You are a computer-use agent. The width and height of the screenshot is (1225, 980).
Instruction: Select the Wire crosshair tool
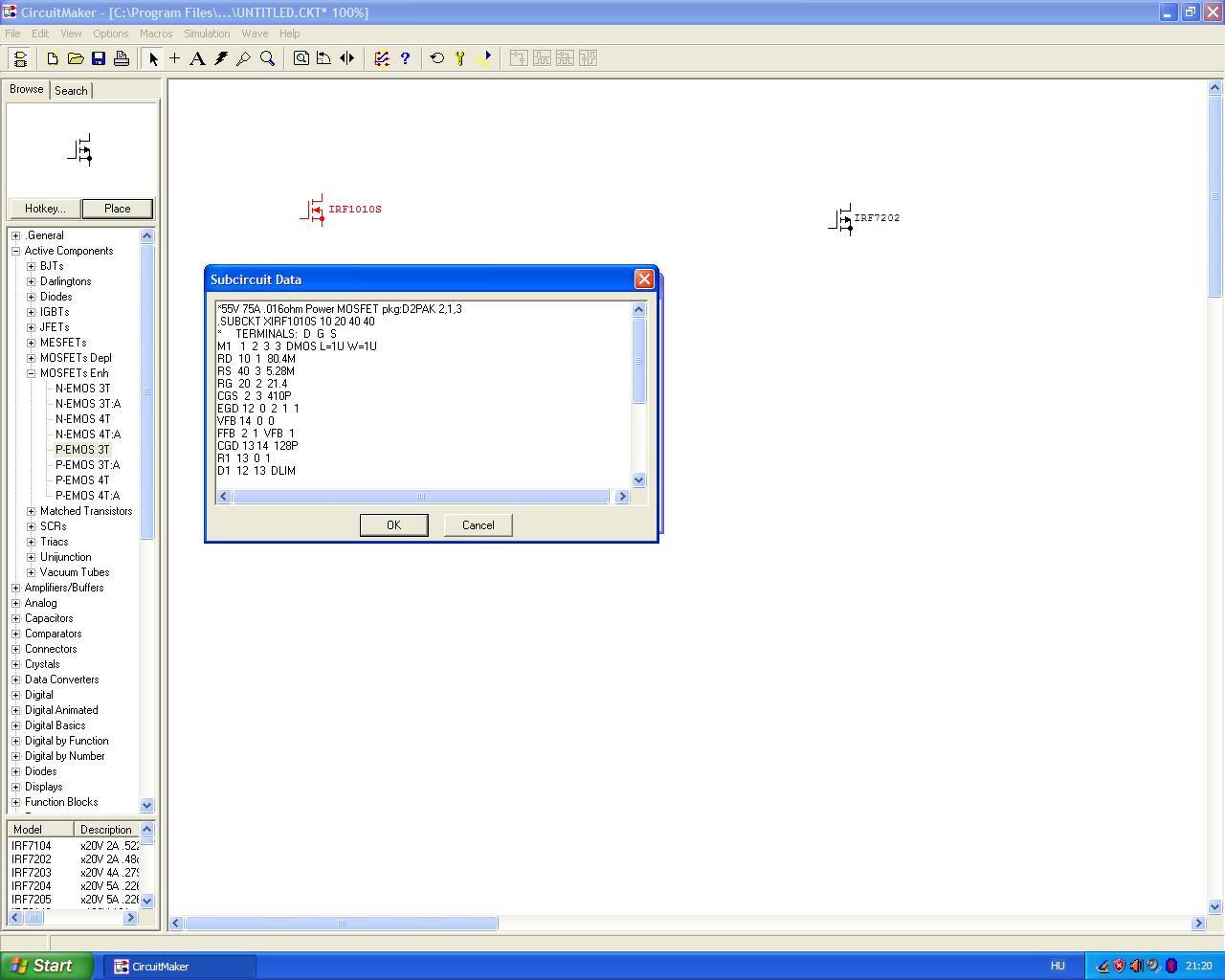[x=175, y=58]
